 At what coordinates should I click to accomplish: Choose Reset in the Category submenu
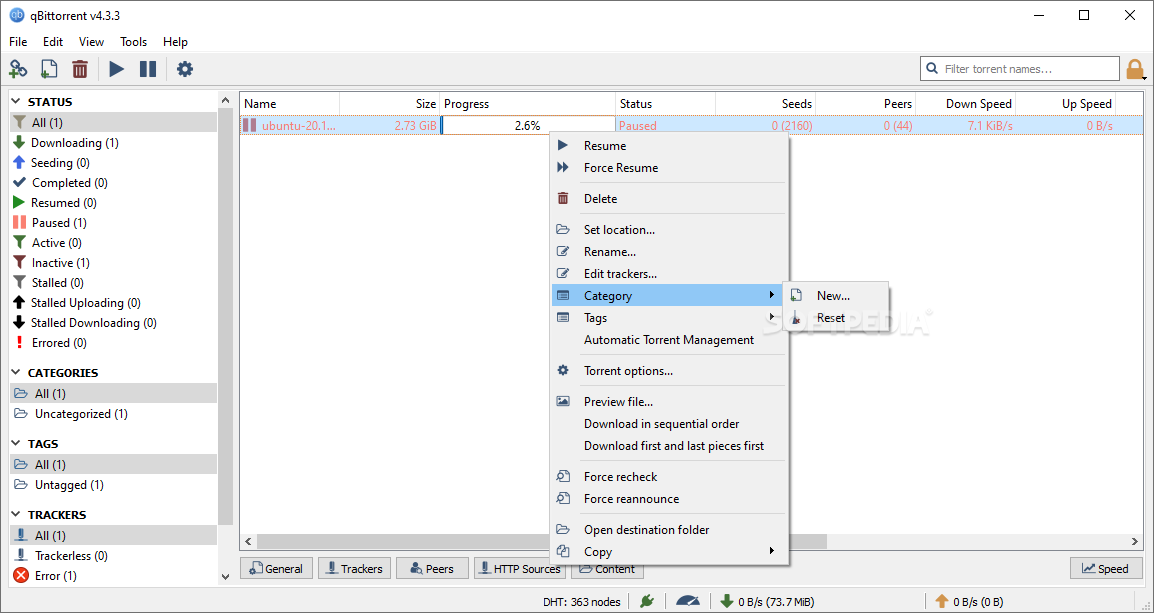[x=837, y=318]
